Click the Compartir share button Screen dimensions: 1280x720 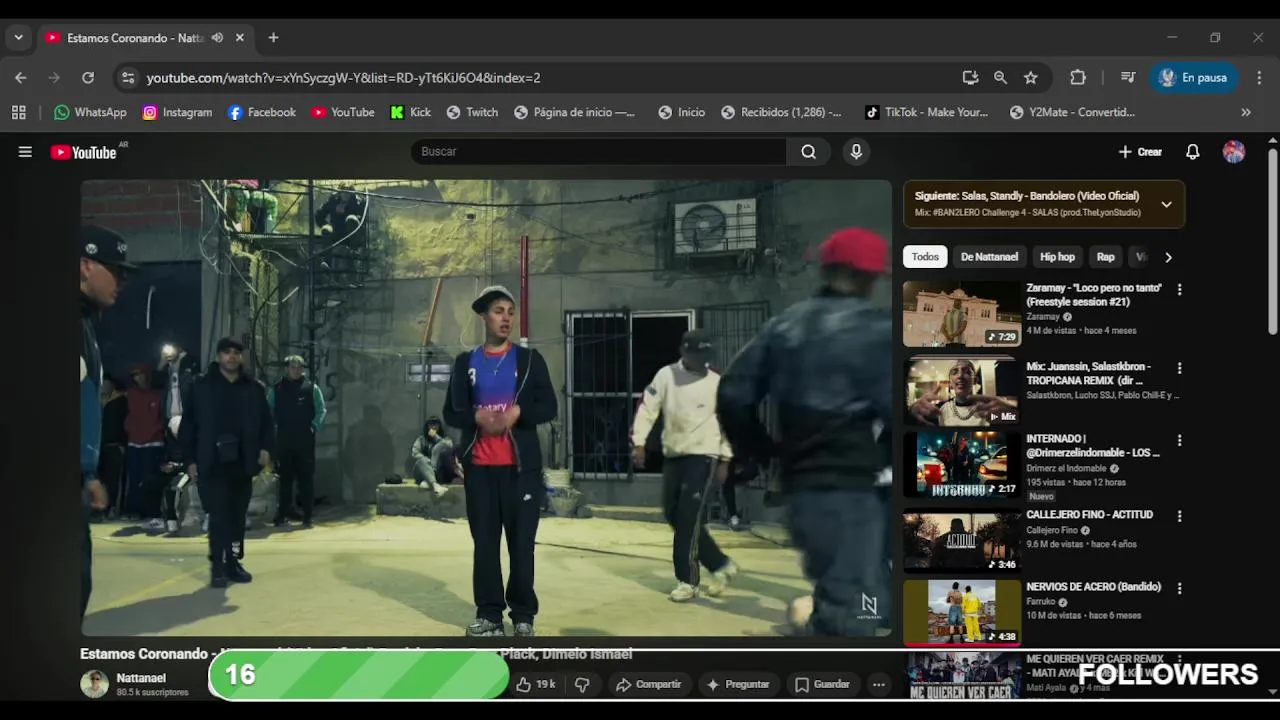click(x=648, y=685)
